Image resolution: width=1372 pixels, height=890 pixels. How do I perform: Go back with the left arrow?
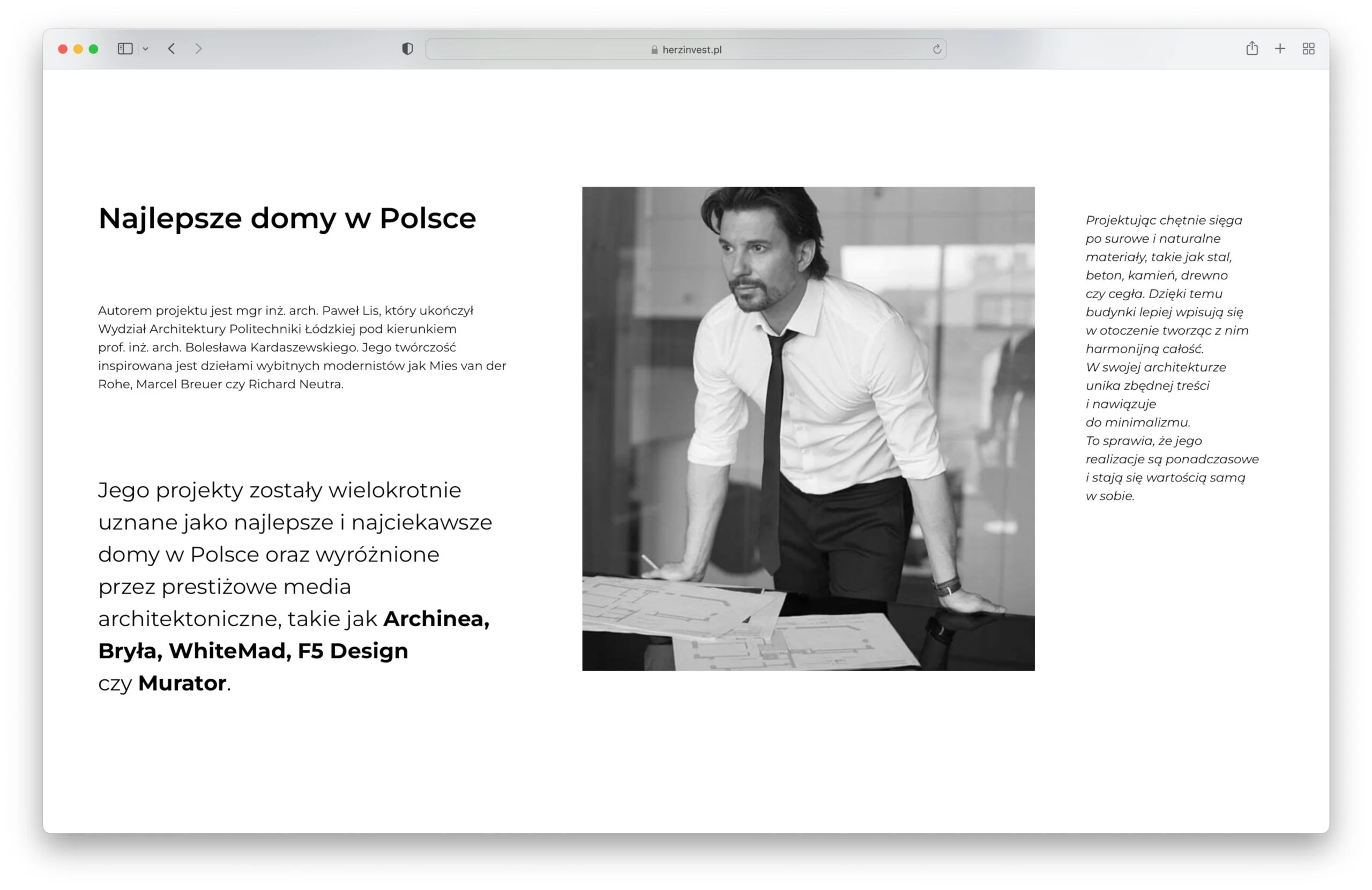click(x=171, y=49)
